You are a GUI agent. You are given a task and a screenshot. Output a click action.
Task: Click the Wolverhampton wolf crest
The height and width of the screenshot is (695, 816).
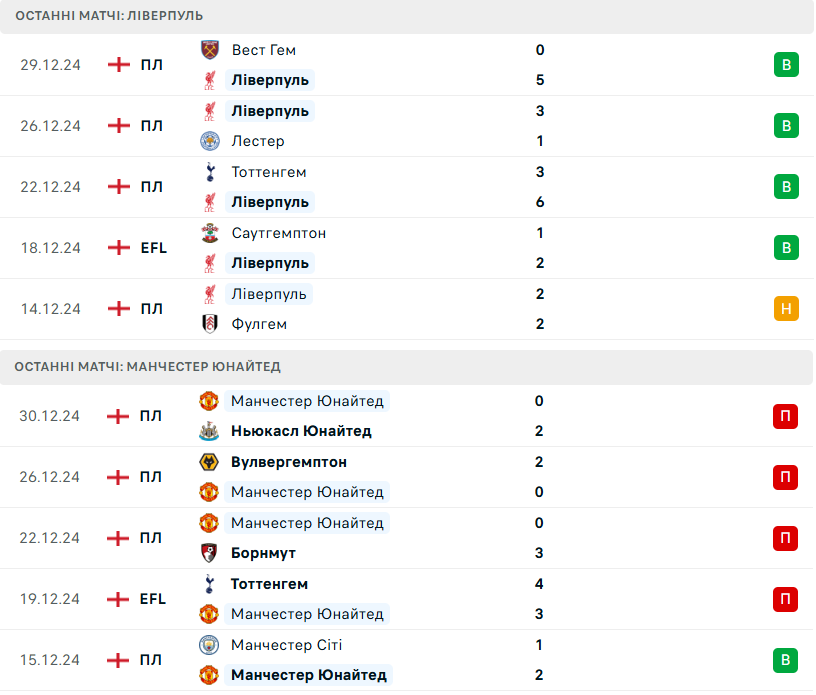[209, 462]
